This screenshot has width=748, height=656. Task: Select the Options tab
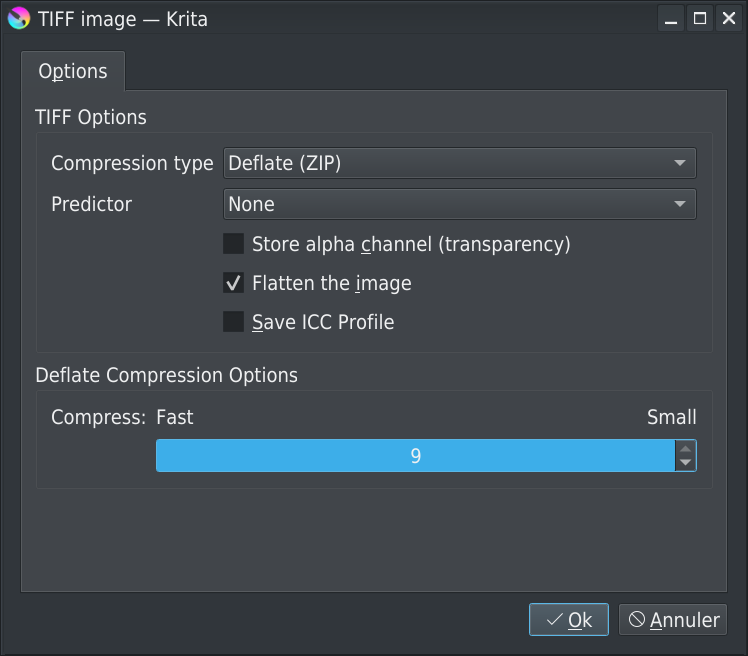pyautogui.click(x=72, y=72)
